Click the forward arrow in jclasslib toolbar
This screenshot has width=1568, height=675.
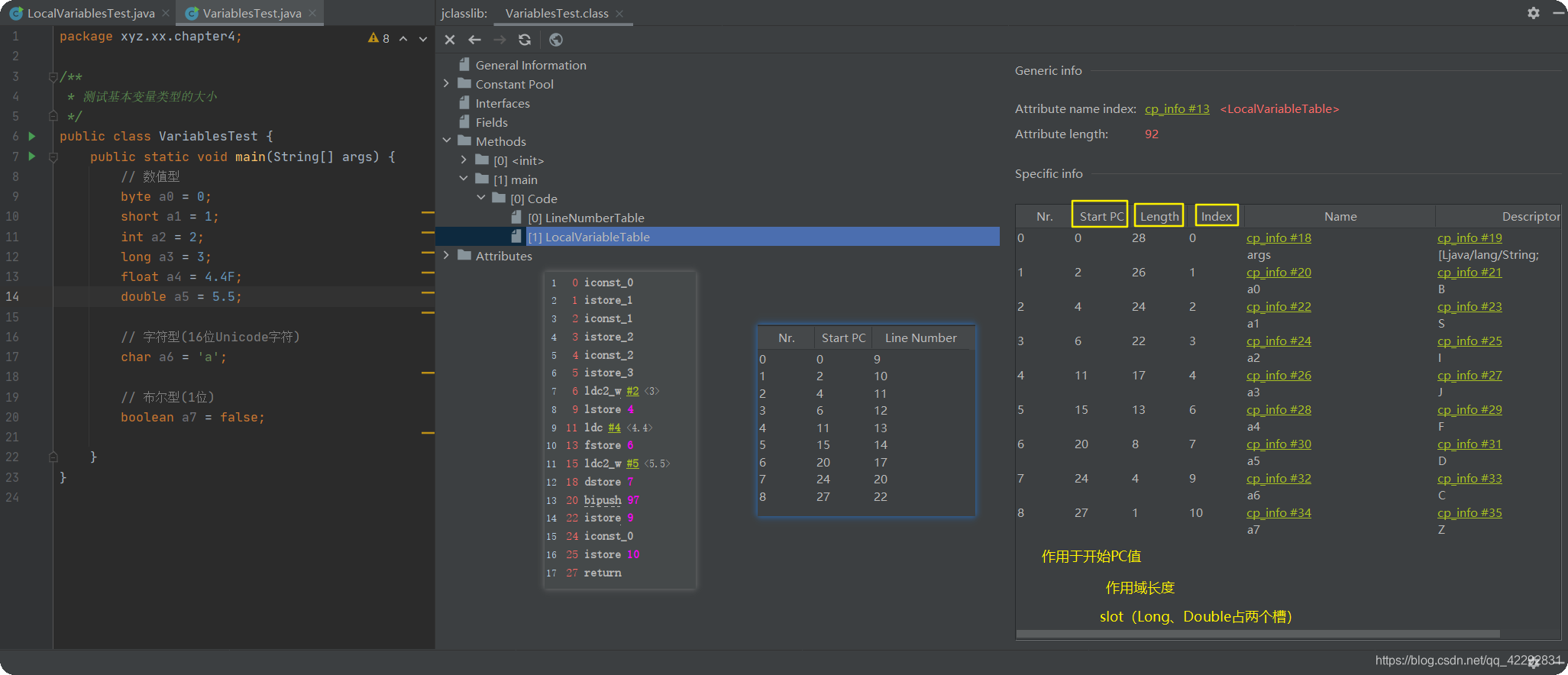499,40
